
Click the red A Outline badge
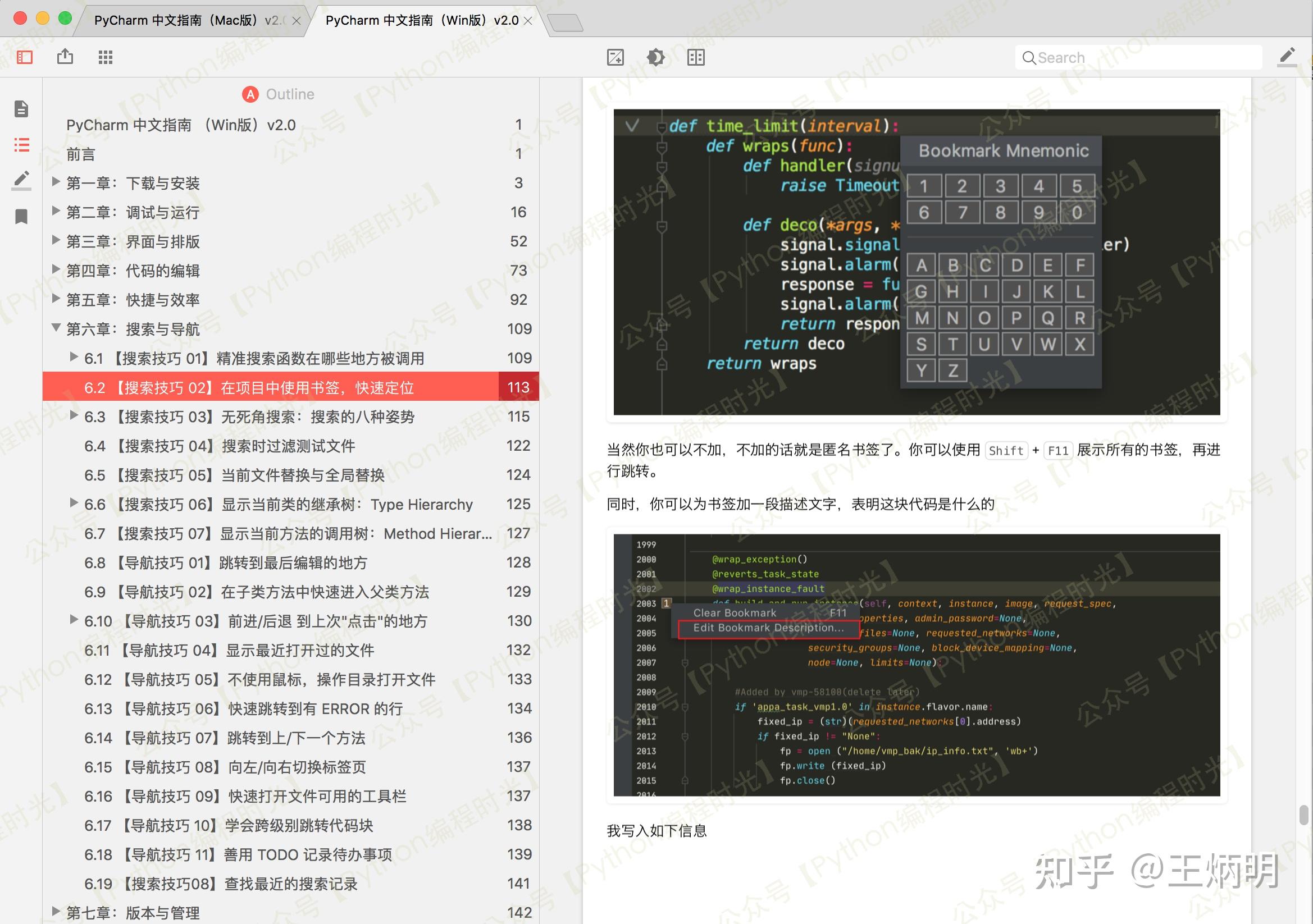(x=250, y=94)
